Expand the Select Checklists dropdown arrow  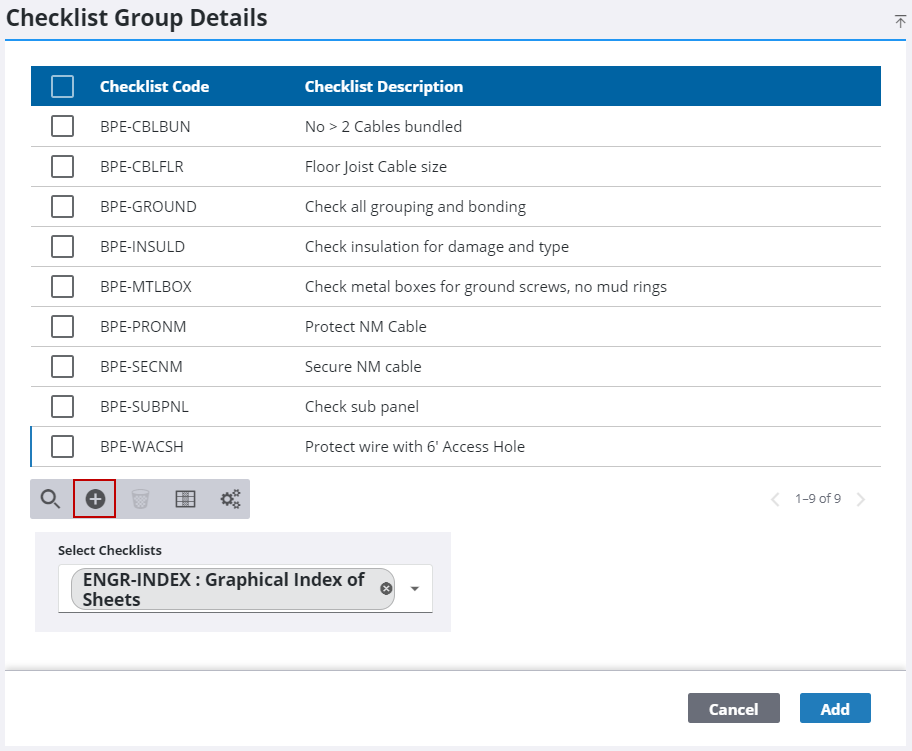coord(415,589)
